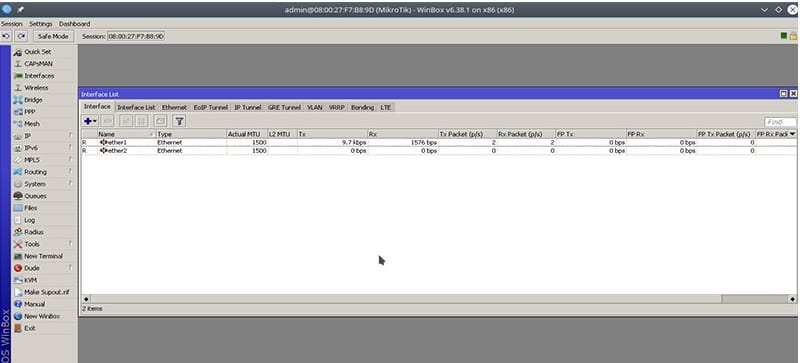Switch to the EoIP Tunnel tab
Image resolution: width=800 pixels, height=363 pixels.
[x=211, y=108]
